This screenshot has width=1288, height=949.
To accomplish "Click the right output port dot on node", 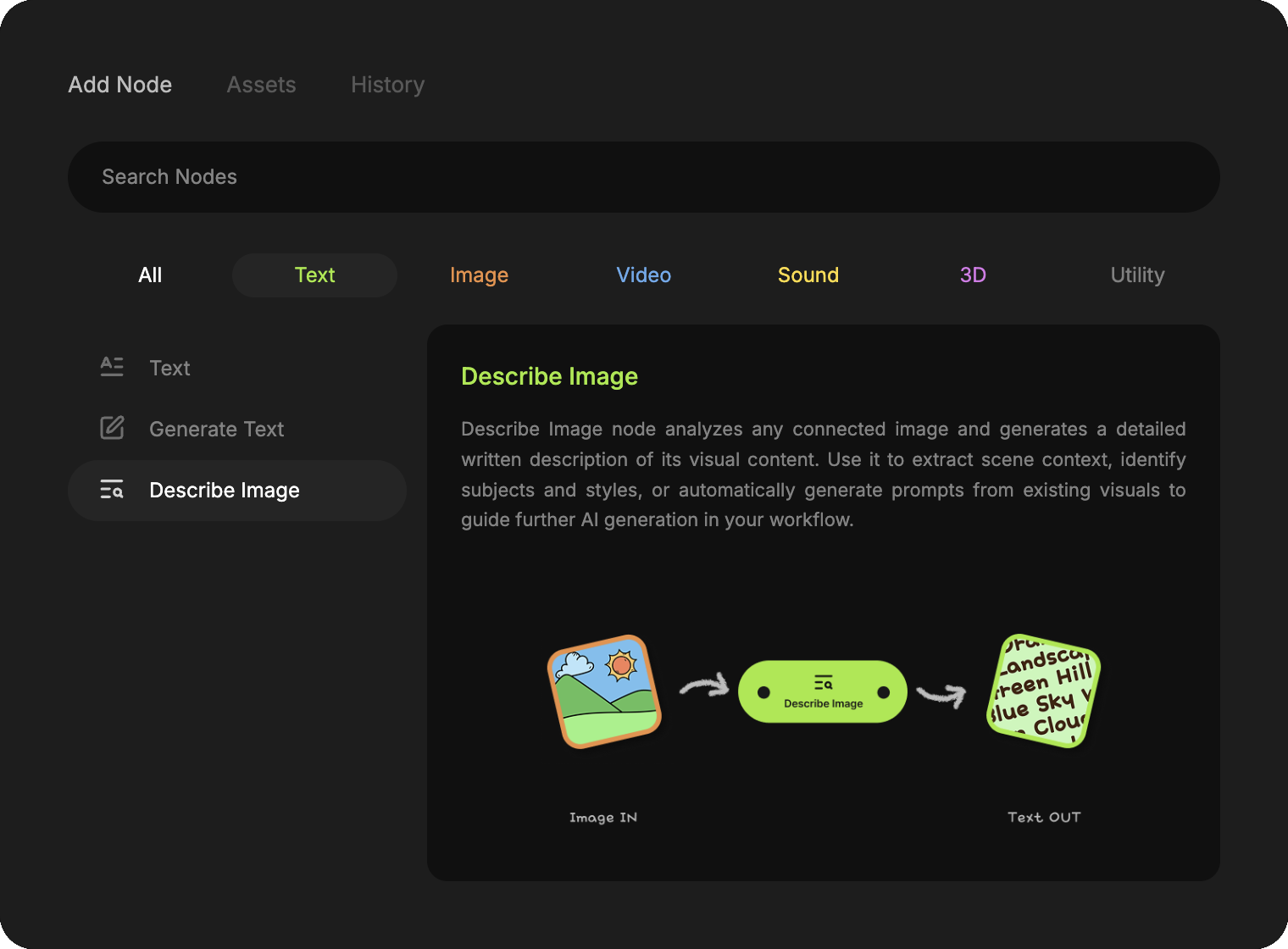I will (x=883, y=692).
